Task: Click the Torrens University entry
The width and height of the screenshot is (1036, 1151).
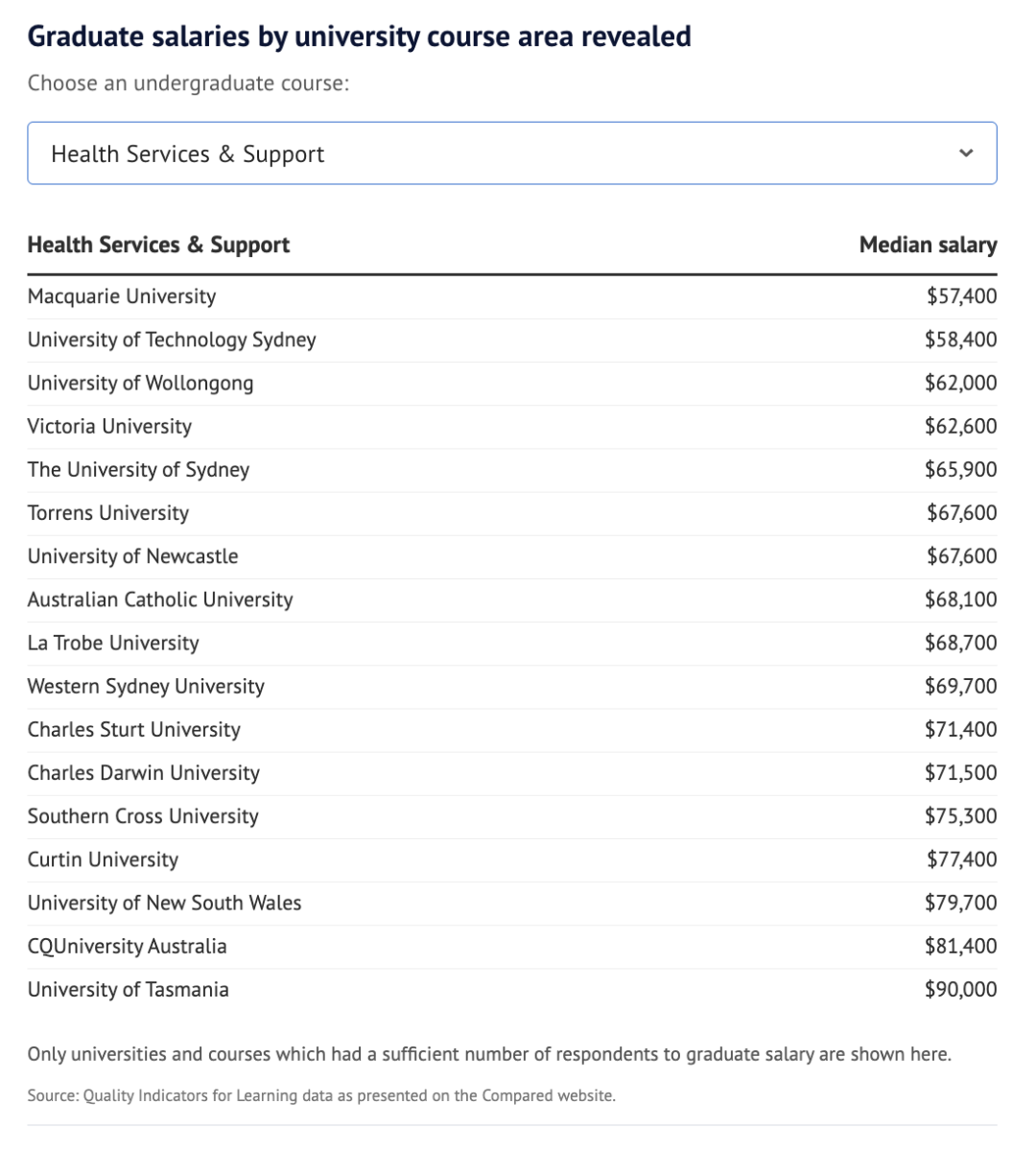Action: [108, 512]
